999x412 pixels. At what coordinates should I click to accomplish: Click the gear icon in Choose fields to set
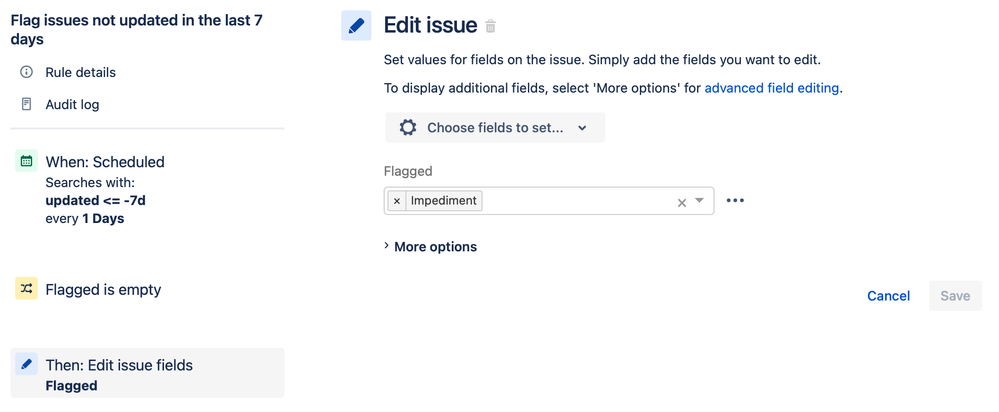point(408,127)
